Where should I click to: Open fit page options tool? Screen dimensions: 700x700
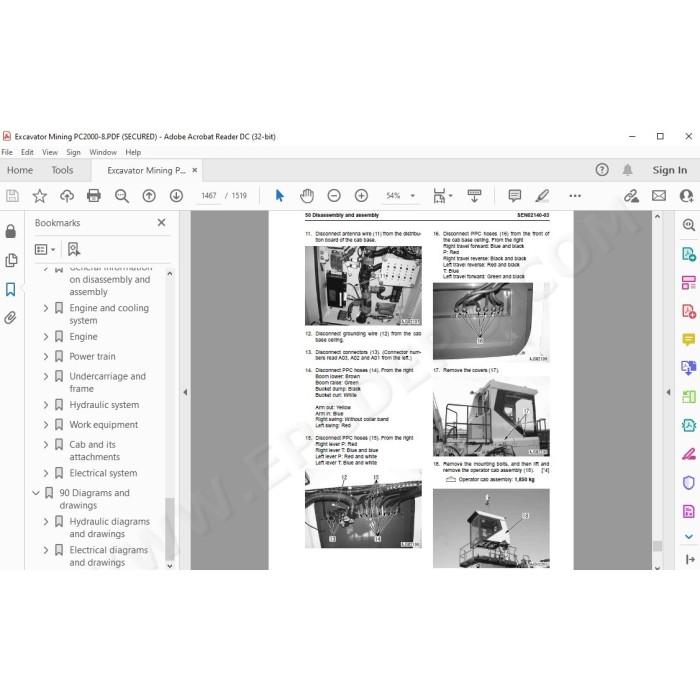coord(442,196)
